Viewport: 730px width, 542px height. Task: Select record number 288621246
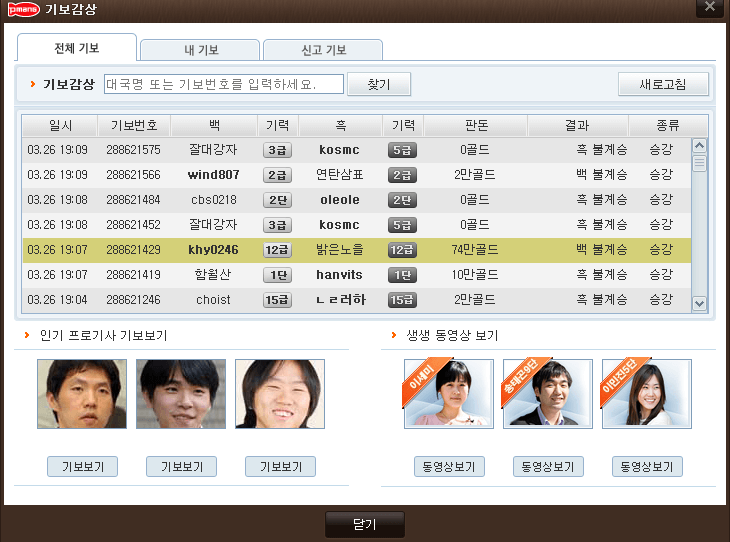357,300
